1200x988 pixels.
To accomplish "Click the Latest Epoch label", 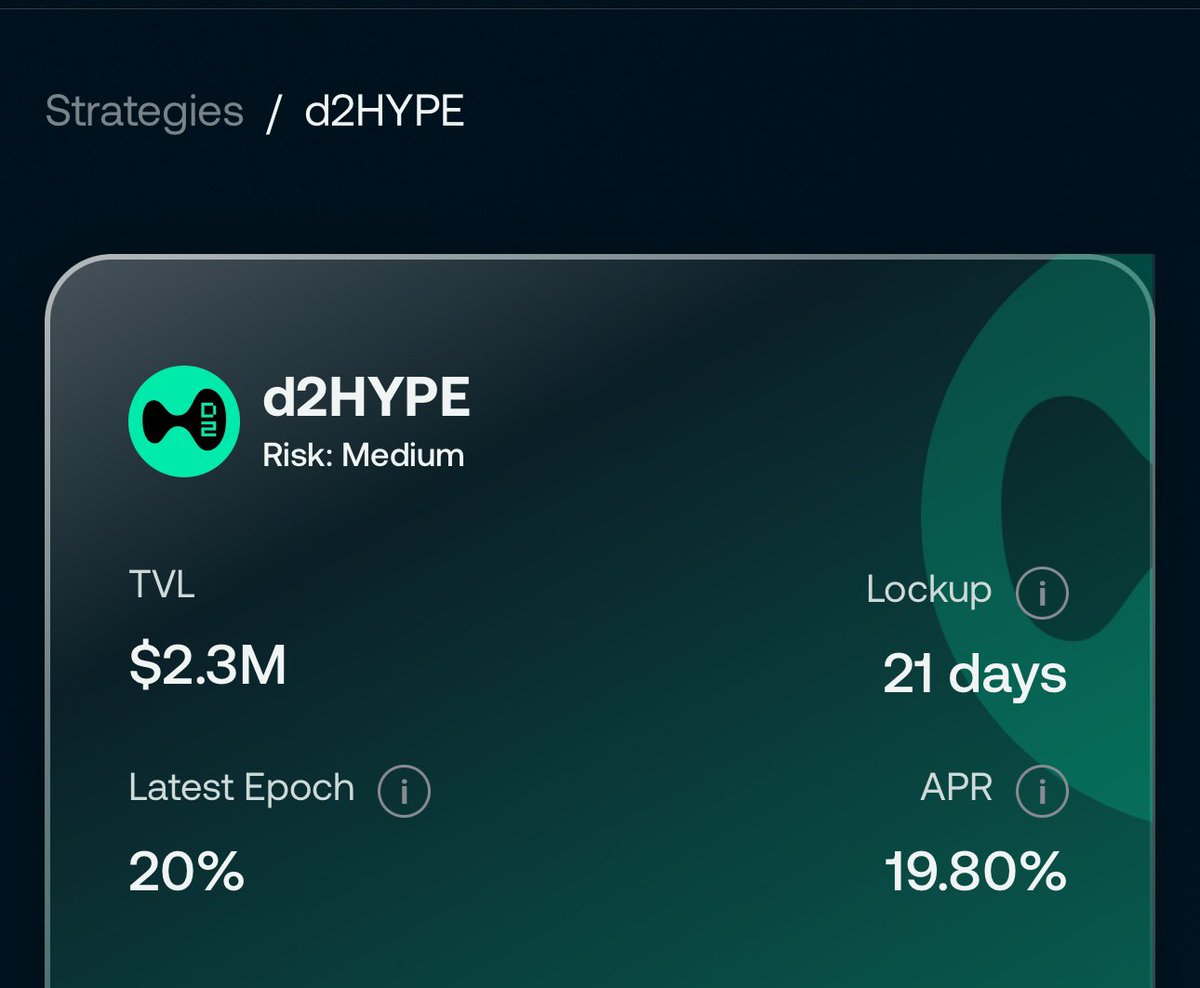I will coord(242,788).
